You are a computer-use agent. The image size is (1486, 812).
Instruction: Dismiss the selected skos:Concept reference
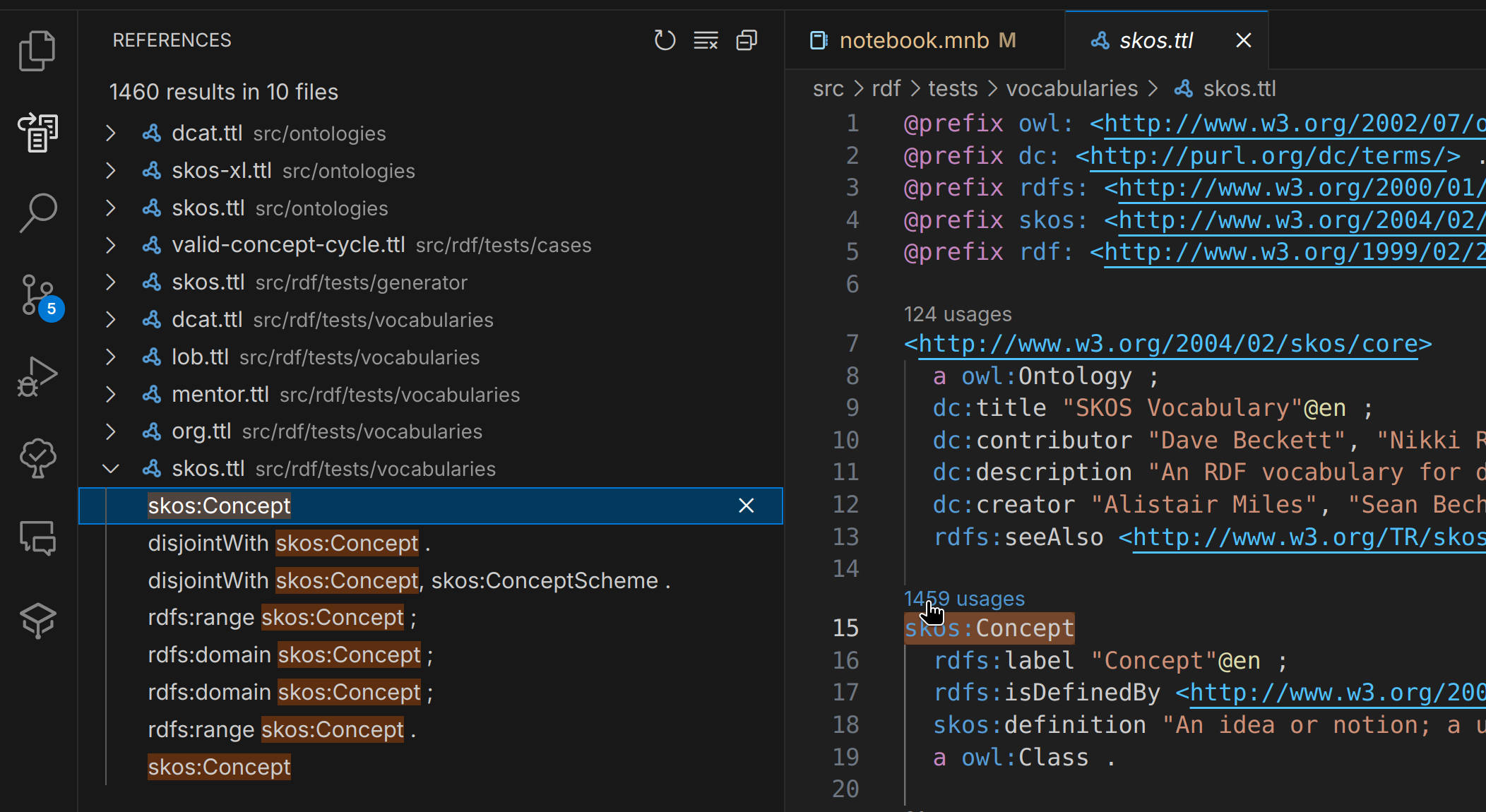pos(746,506)
